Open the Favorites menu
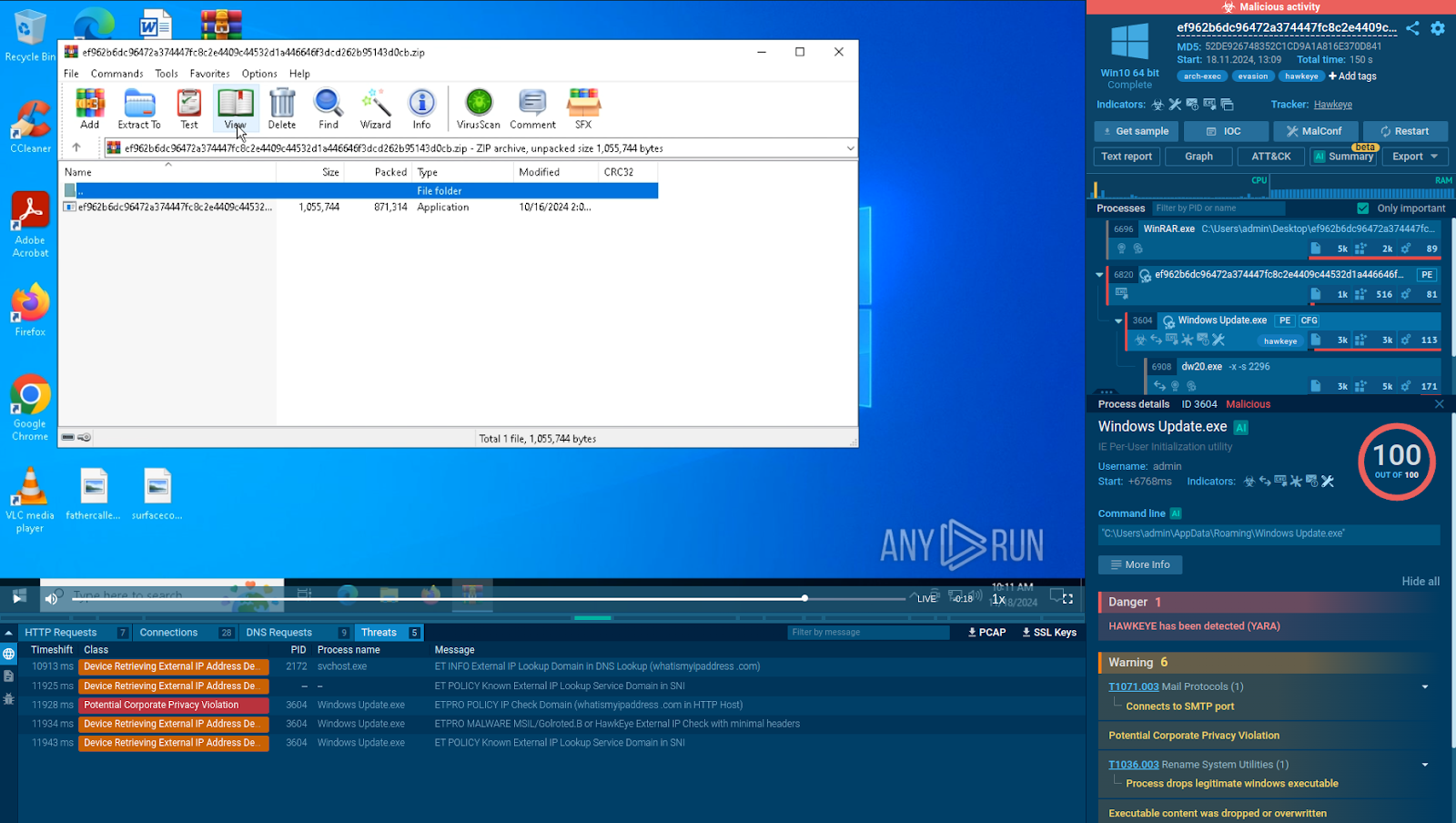 [209, 74]
